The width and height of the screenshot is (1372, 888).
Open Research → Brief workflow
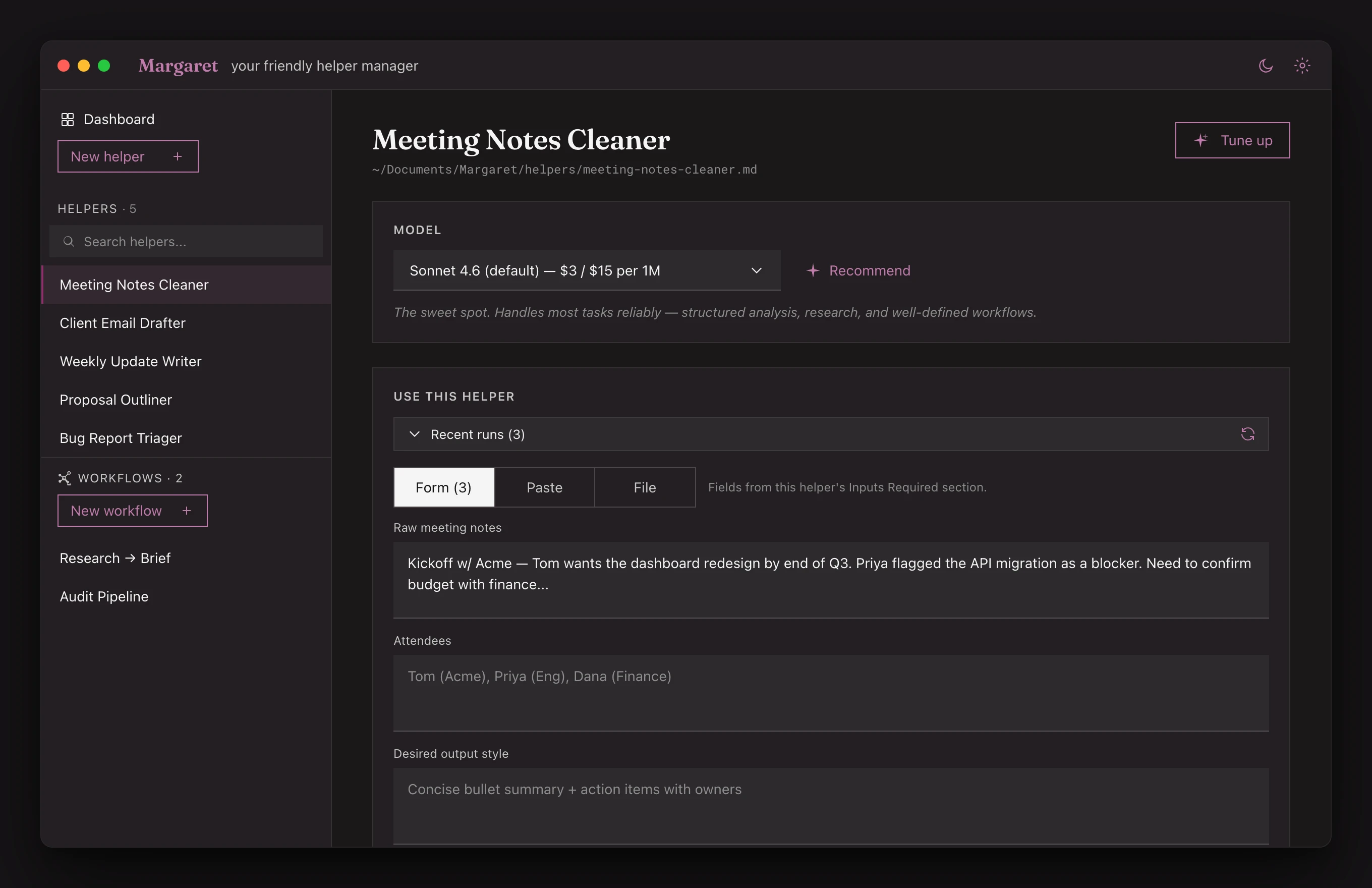[x=186, y=558]
